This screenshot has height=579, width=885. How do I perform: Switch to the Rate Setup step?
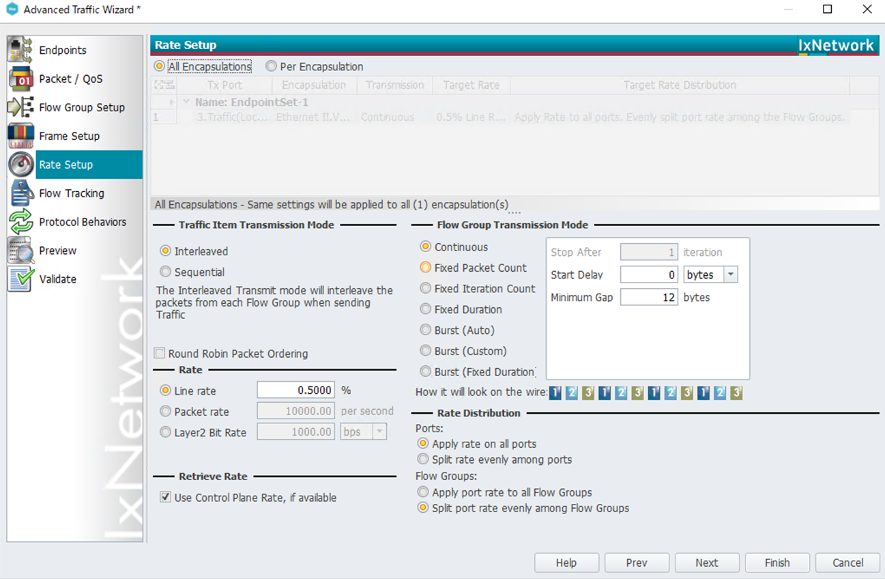click(x=66, y=165)
